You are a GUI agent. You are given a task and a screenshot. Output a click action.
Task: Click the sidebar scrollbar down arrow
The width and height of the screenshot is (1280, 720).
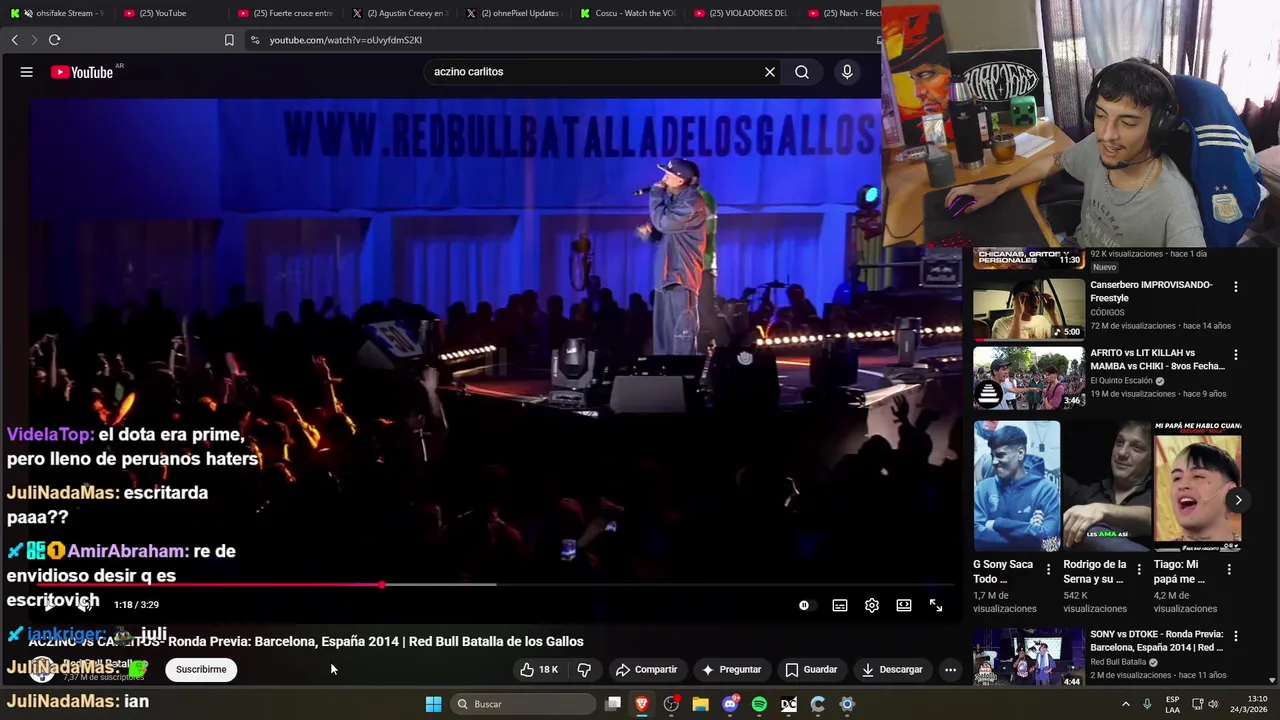click(1272, 680)
